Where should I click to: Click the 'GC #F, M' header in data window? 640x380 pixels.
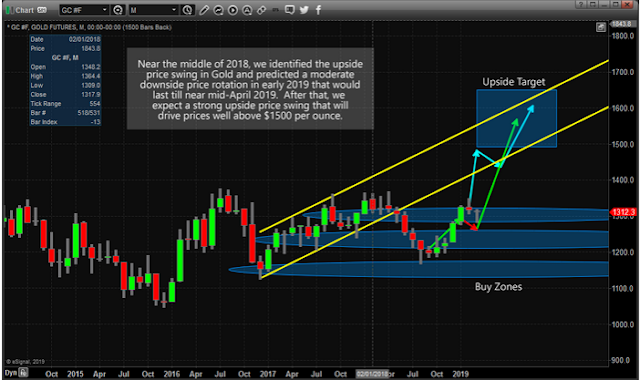65,58
